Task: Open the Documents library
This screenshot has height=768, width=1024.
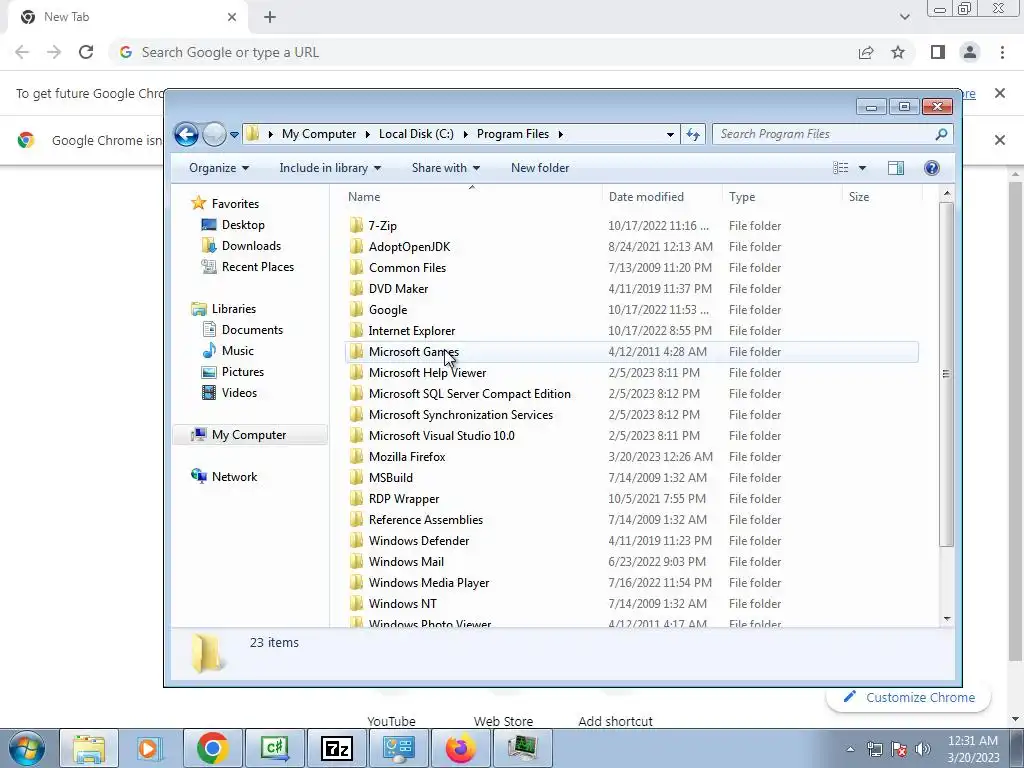Action: coord(252,330)
